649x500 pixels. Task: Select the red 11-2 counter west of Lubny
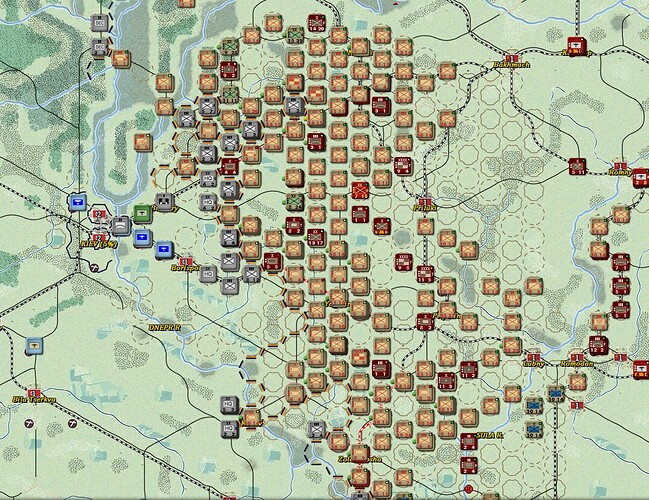point(469,369)
